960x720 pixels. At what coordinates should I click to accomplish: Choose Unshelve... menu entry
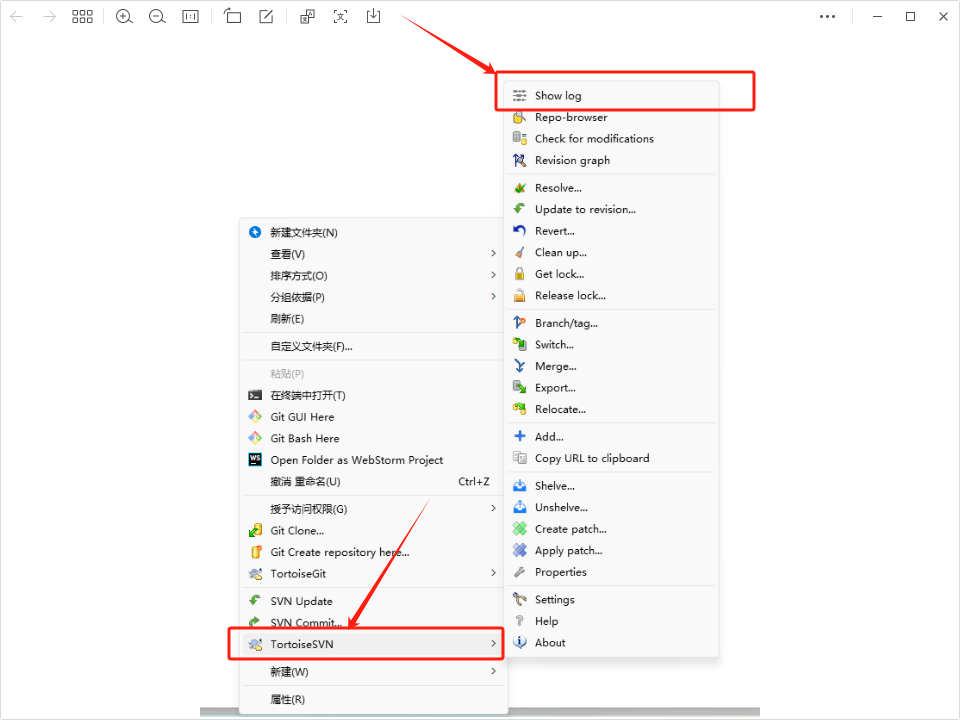612,507
